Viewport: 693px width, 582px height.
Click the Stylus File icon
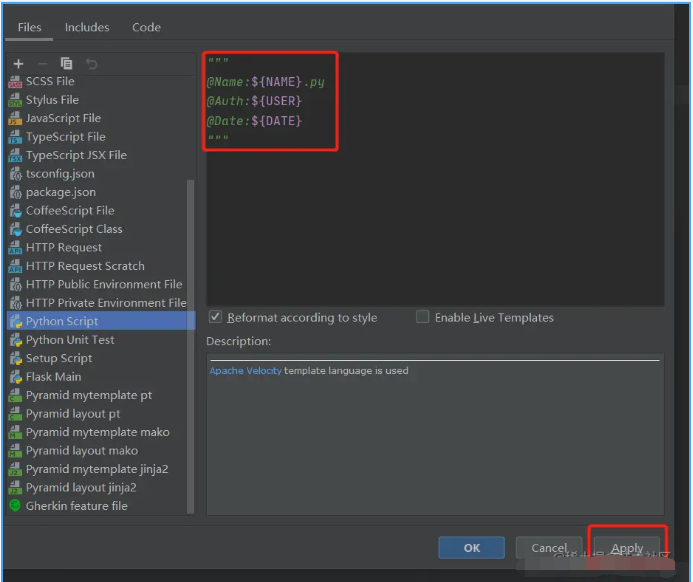(x=15, y=100)
